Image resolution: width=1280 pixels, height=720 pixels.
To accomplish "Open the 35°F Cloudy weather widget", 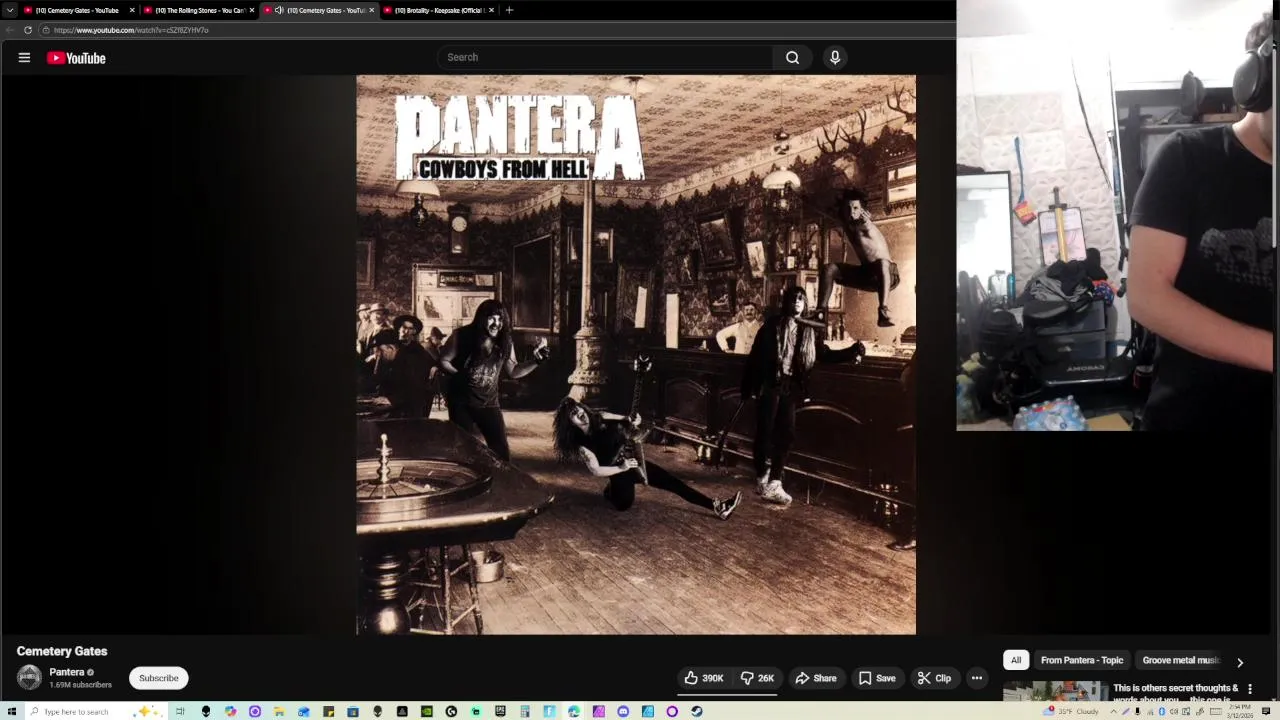I will coord(1071,711).
